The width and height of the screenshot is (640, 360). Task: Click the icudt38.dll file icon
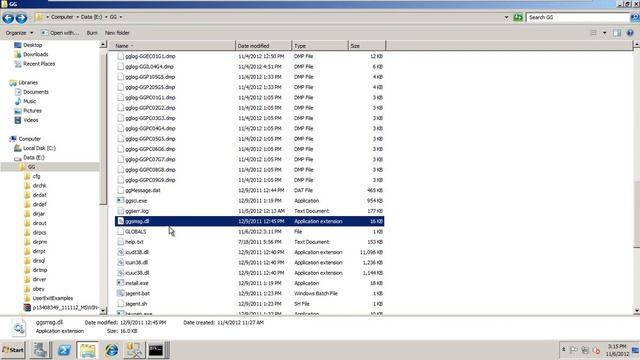click(x=120, y=252)
